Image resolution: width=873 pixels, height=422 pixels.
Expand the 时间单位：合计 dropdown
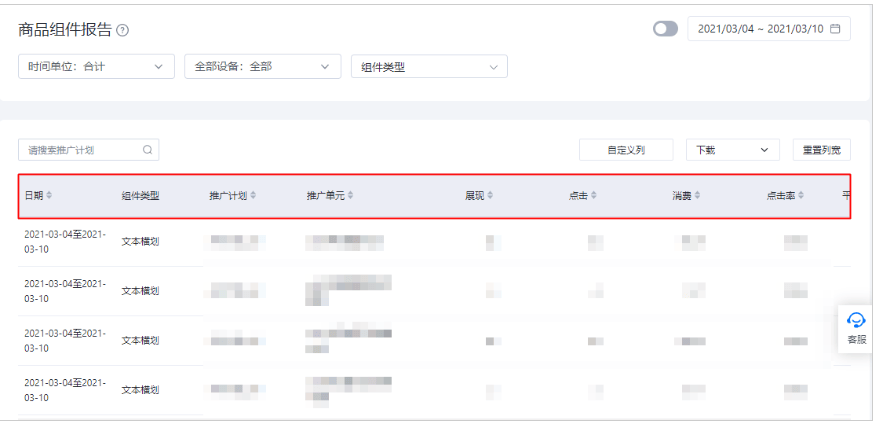(x=96, y=67)
